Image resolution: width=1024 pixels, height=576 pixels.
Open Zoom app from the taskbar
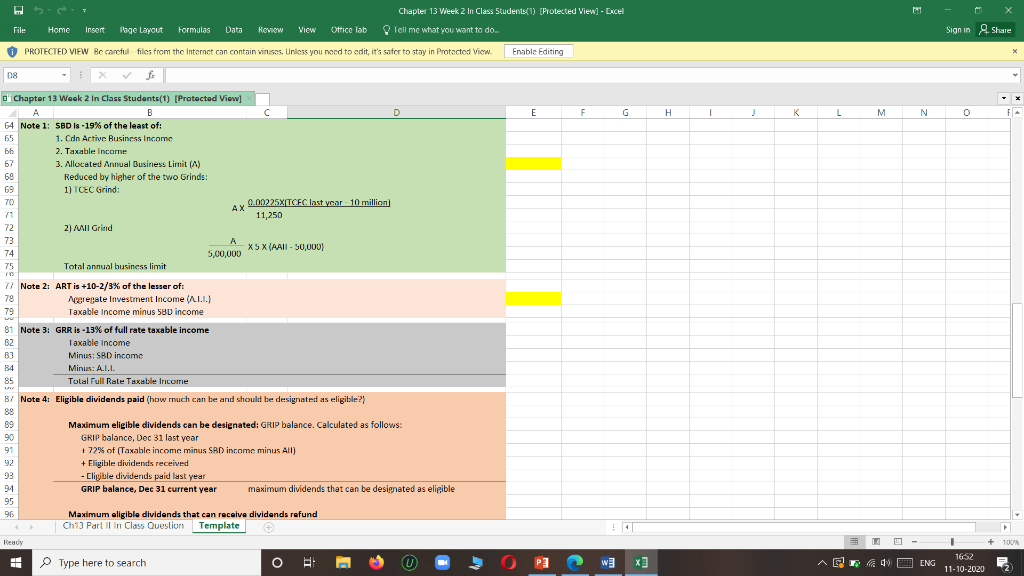pyautogui.click(x=442, y=562)
